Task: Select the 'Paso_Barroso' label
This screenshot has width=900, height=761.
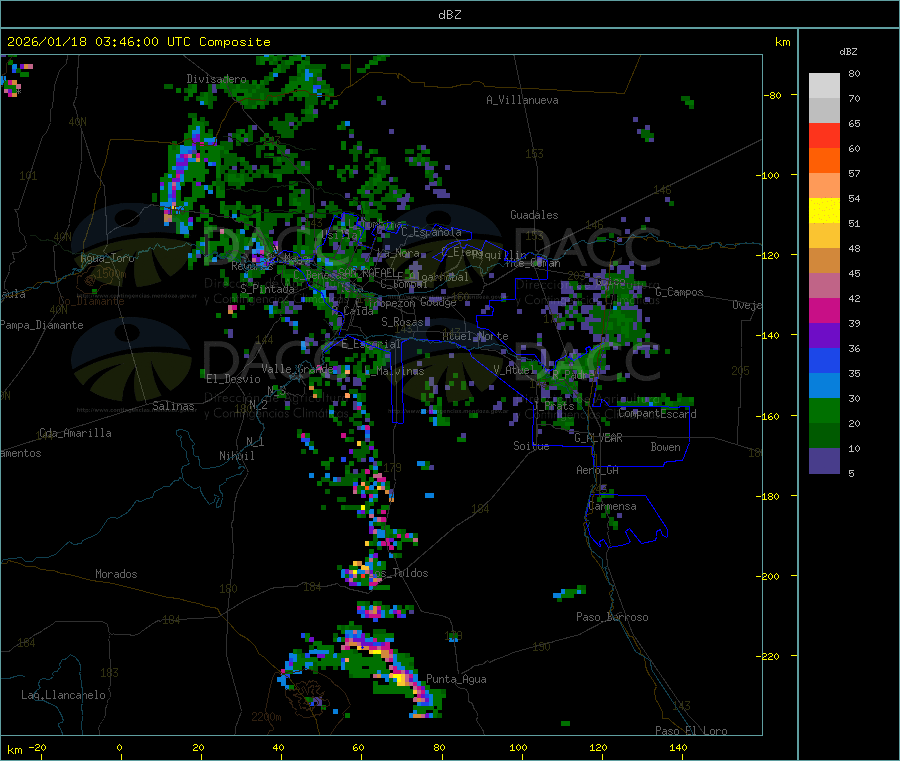Action: coord(612,617)
